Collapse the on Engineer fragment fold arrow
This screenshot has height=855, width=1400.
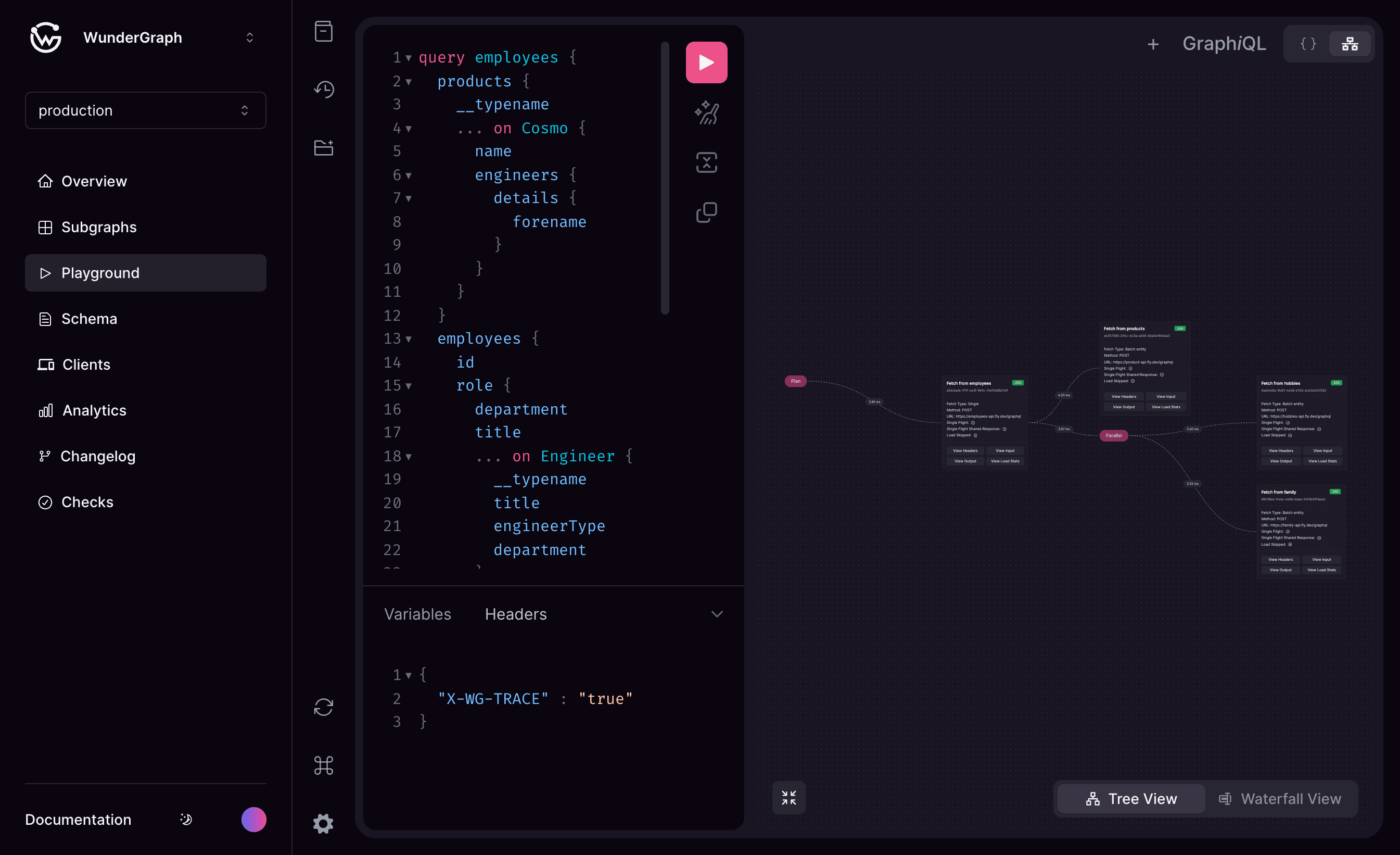[409, 457]
